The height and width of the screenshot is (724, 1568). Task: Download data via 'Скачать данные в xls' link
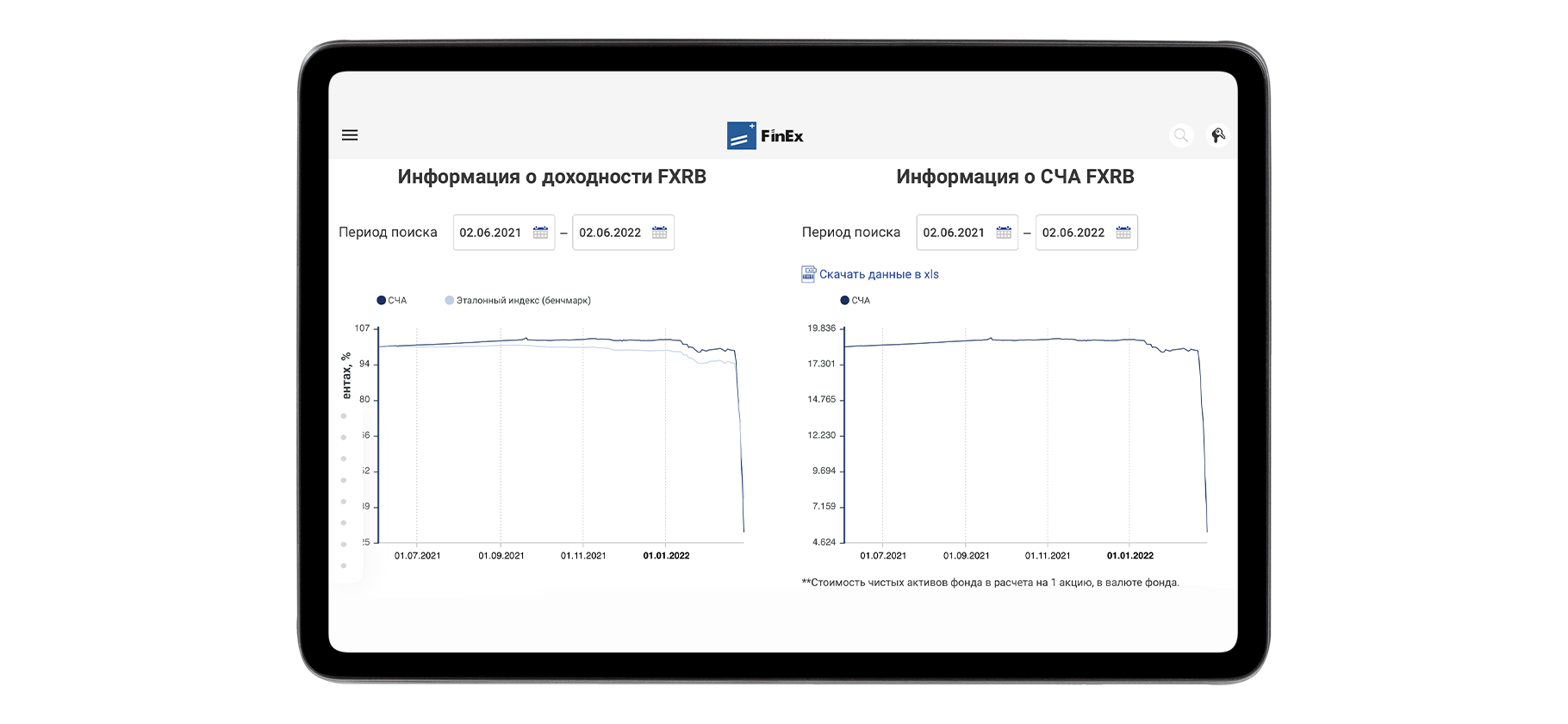879,274
